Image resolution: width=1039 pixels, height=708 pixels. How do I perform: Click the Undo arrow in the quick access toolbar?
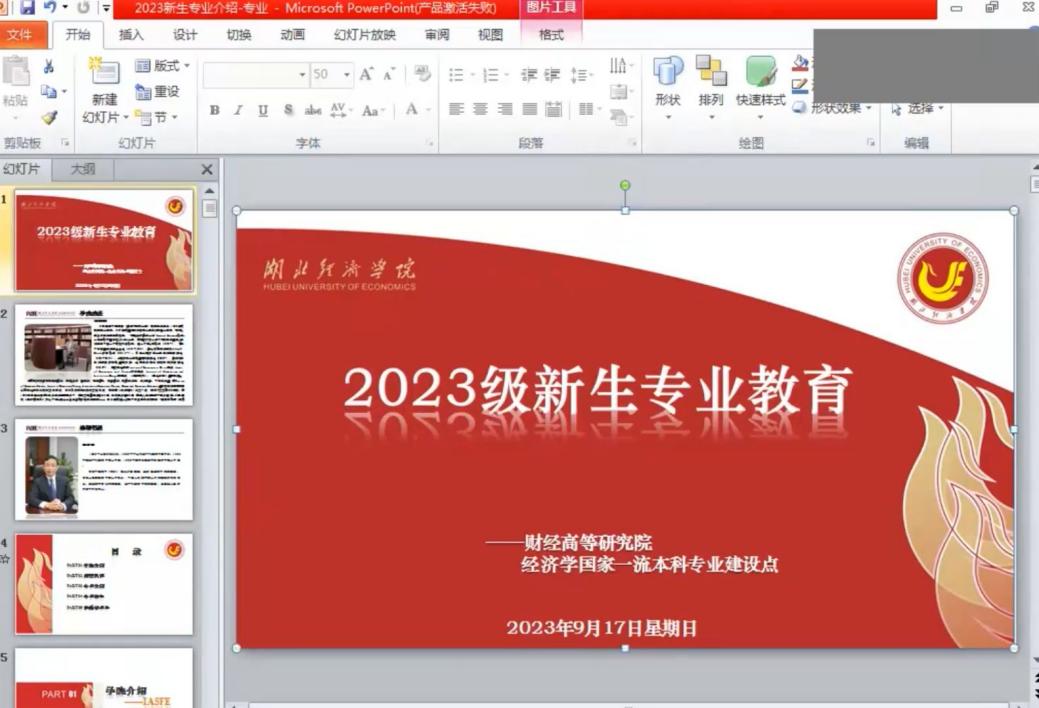click(50, 7)
